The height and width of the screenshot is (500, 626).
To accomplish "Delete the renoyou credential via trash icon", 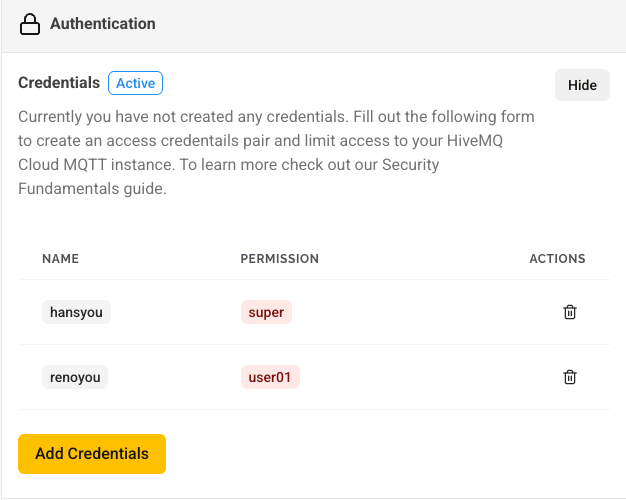I will (570, 377).
